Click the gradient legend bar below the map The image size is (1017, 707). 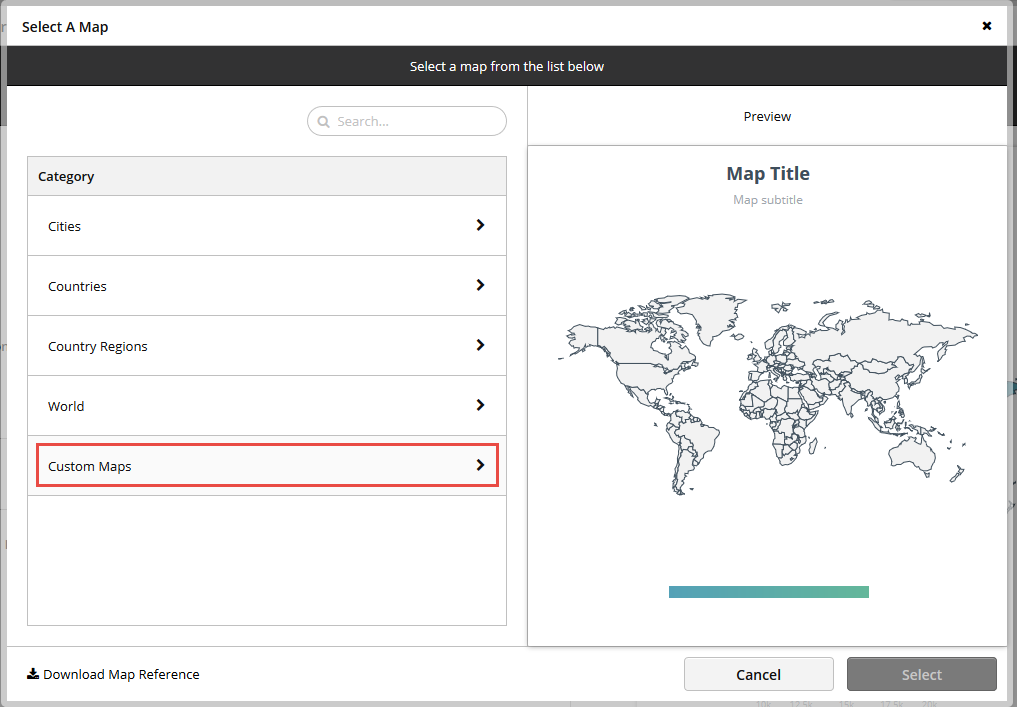tap(768, 591)
